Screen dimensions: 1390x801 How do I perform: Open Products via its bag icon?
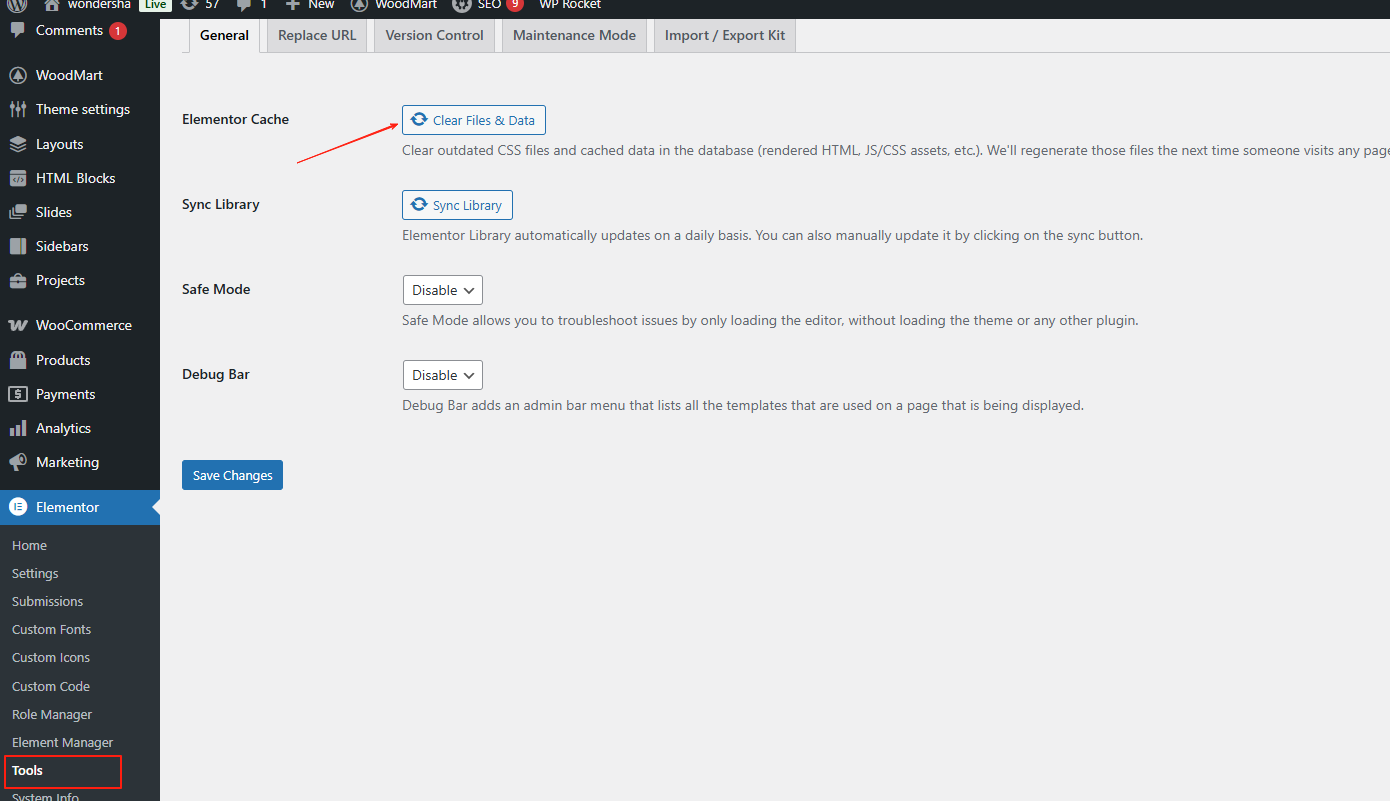[18, 360]
